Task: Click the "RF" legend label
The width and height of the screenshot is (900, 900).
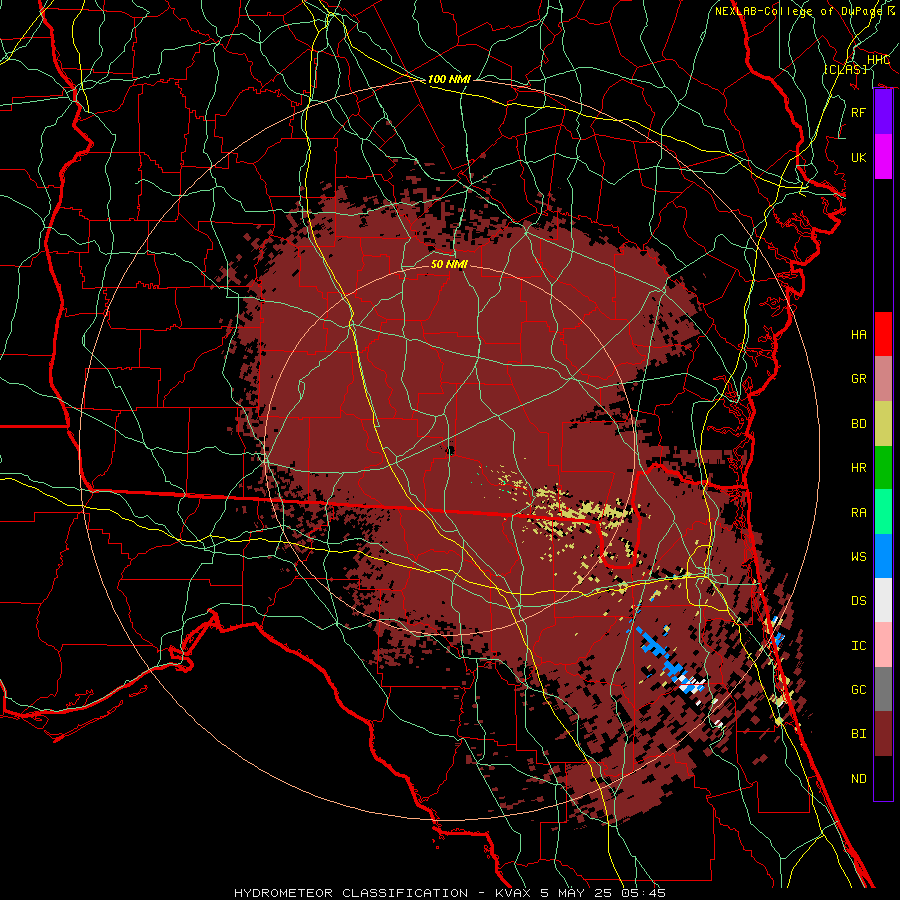Action: click(859, 112)
